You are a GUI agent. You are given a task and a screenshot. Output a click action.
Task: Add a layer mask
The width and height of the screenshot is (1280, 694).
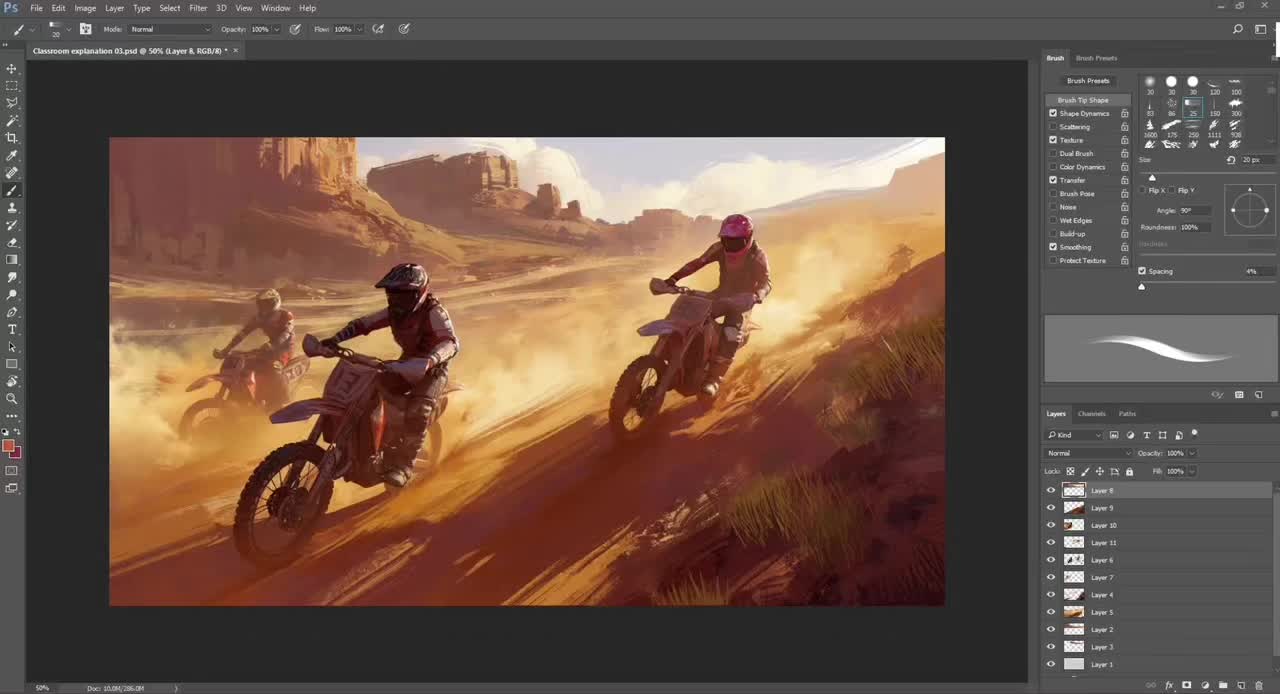click(1187, 686)
